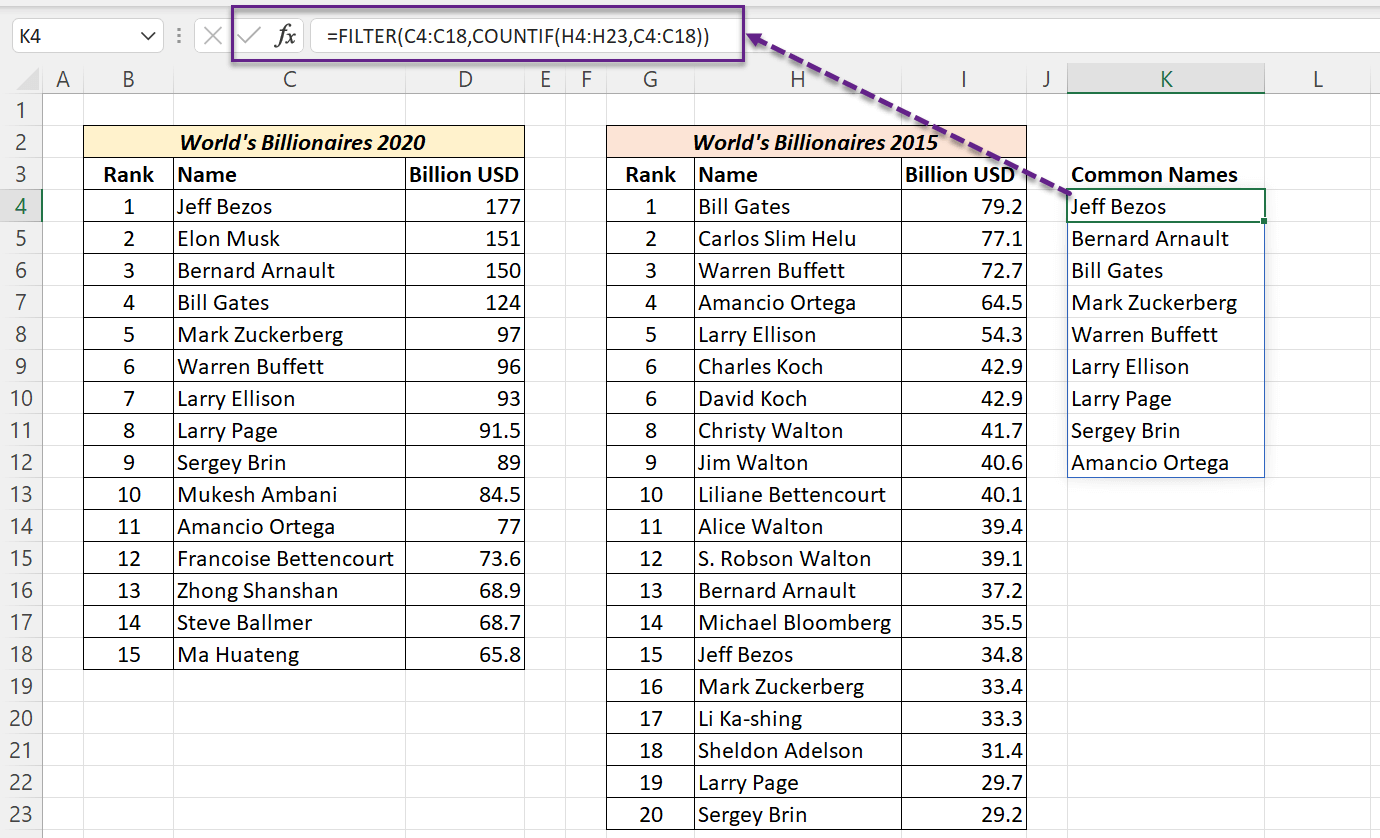Select Liliane Bettencourt cell

(798, 494)
